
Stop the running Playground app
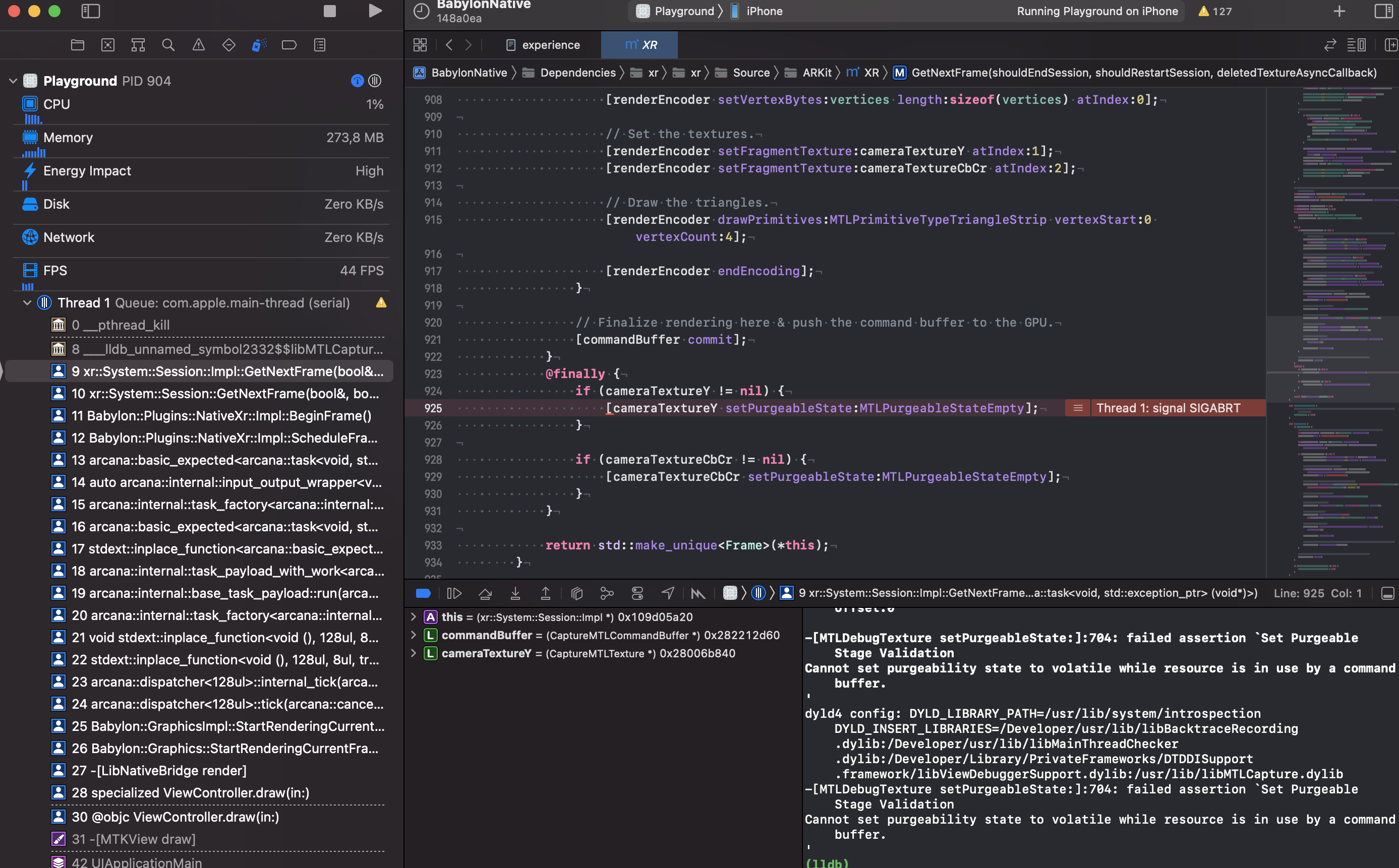point(328,10)
